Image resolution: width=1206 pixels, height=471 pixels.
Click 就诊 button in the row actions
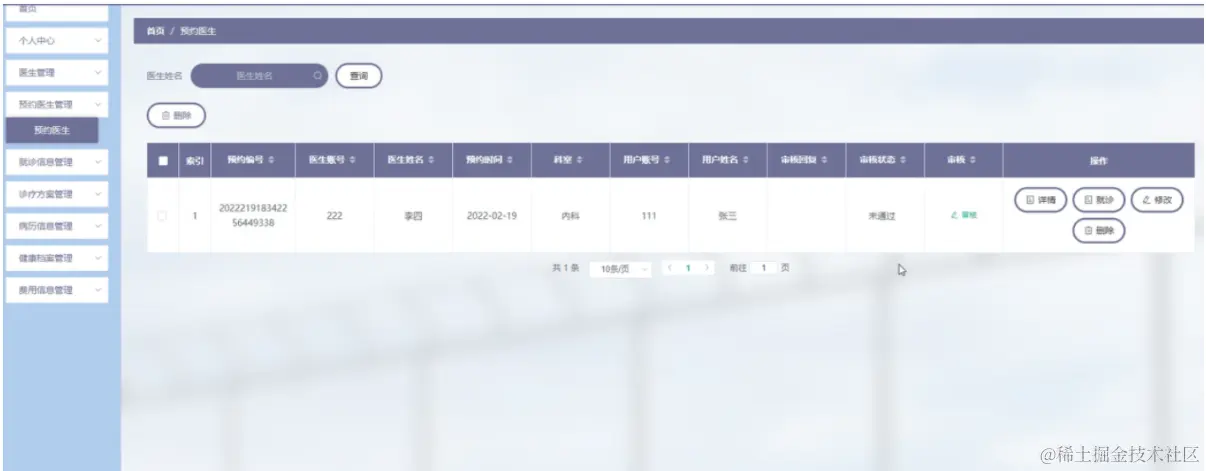pos(1099,200)
